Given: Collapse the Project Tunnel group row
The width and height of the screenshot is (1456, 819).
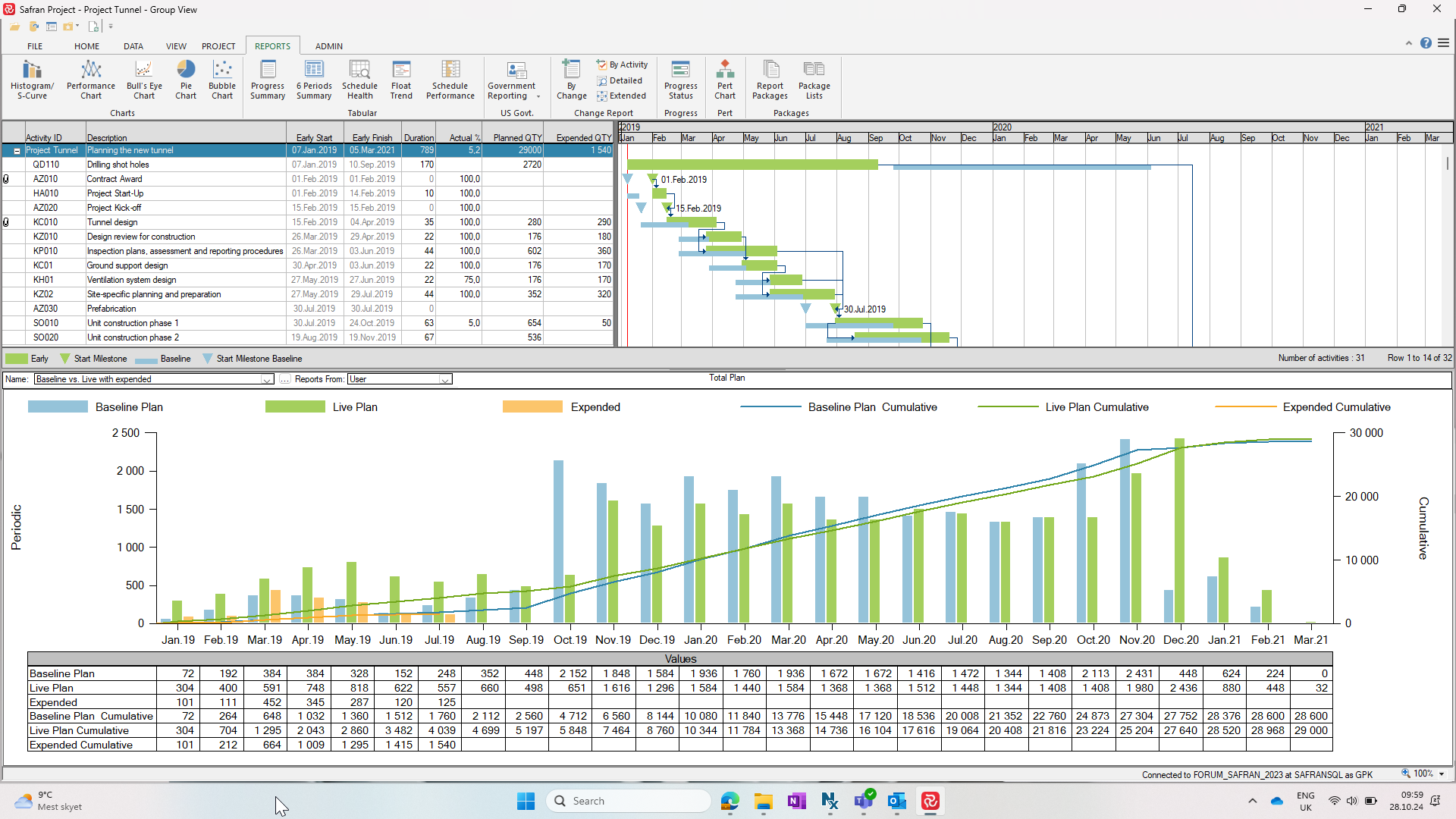Looking at the screenshot, I should pos(17,151).
